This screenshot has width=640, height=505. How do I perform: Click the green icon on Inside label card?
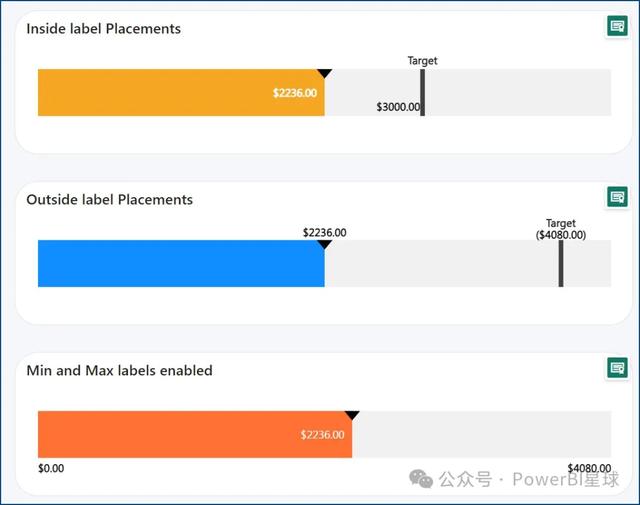click(x=617, y=26)
